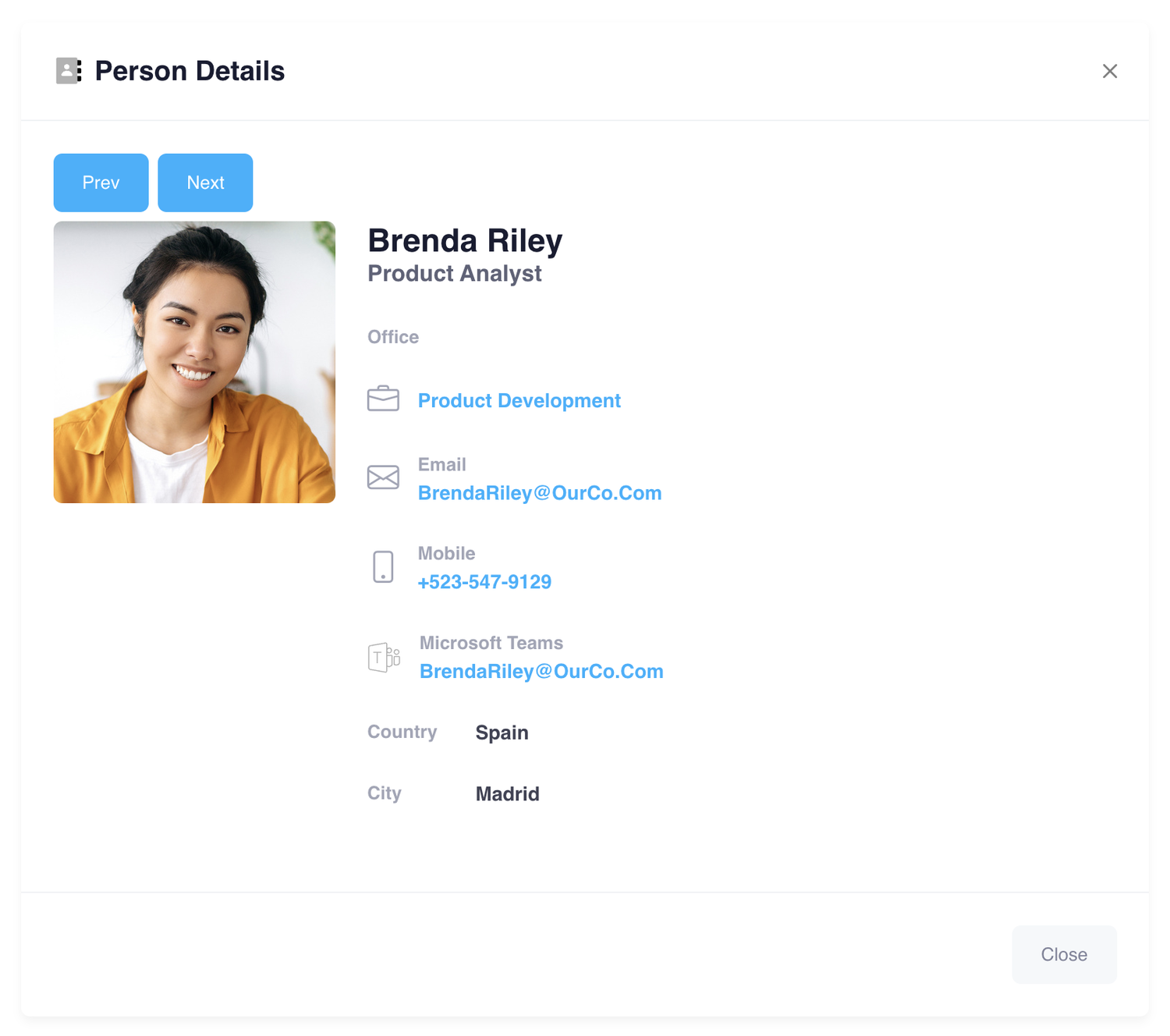Click the Email envelope icon
The width and height of the screenshot is (1170, 1036).
pos(383,477)
